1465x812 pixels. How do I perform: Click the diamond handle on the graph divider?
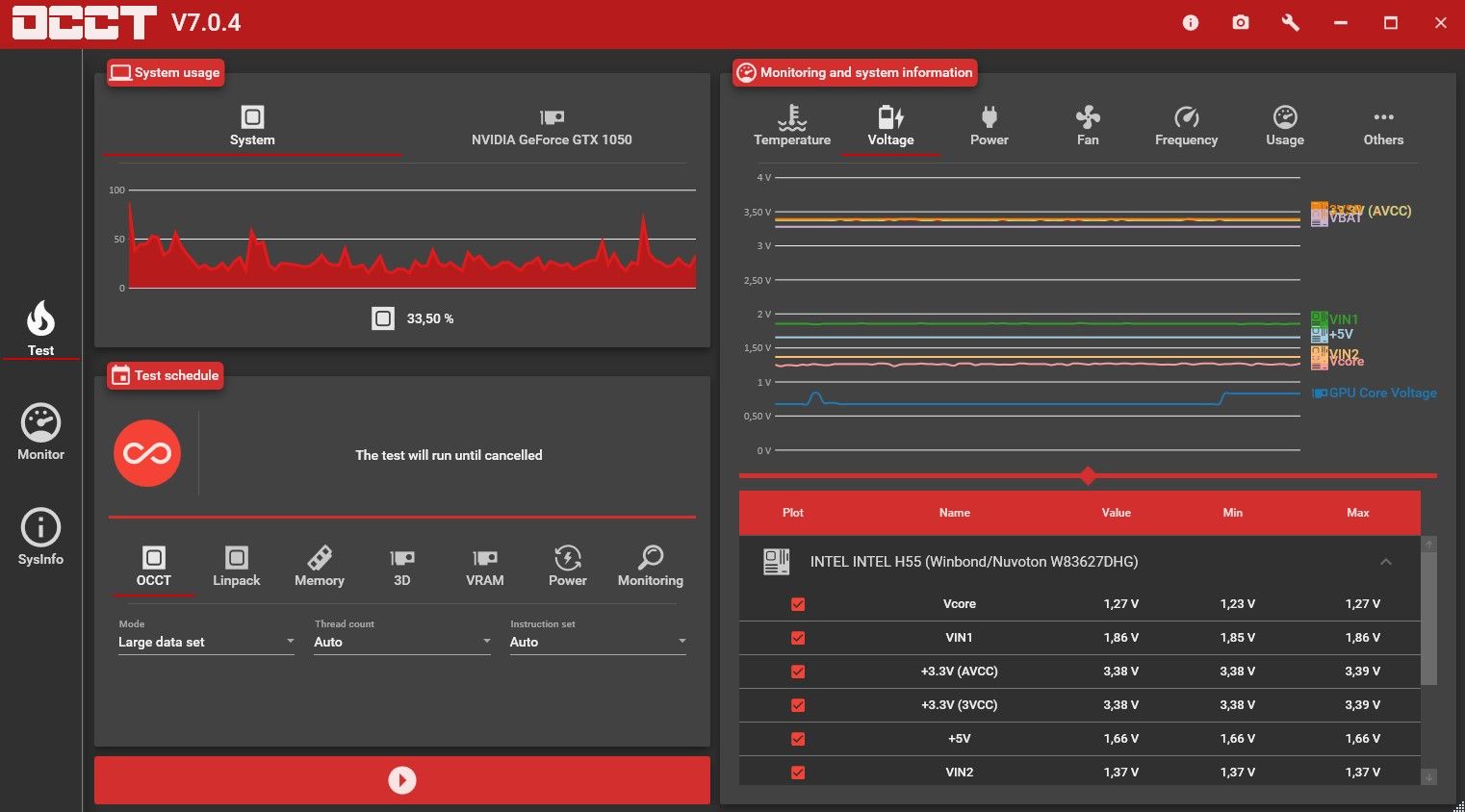pyautogui.click(x=1088, y=475)
